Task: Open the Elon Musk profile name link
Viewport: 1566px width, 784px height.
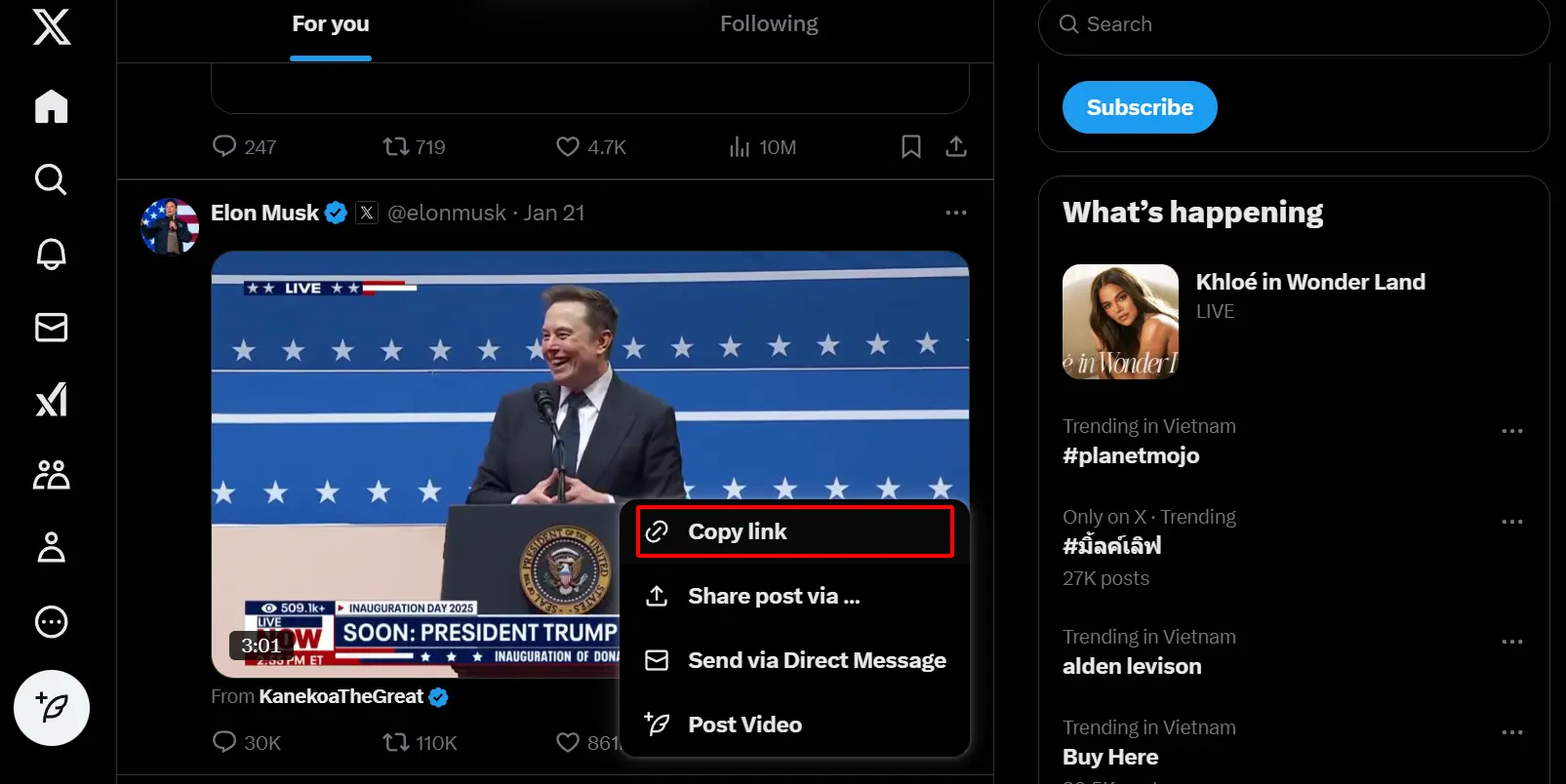Action: (264, 213)
